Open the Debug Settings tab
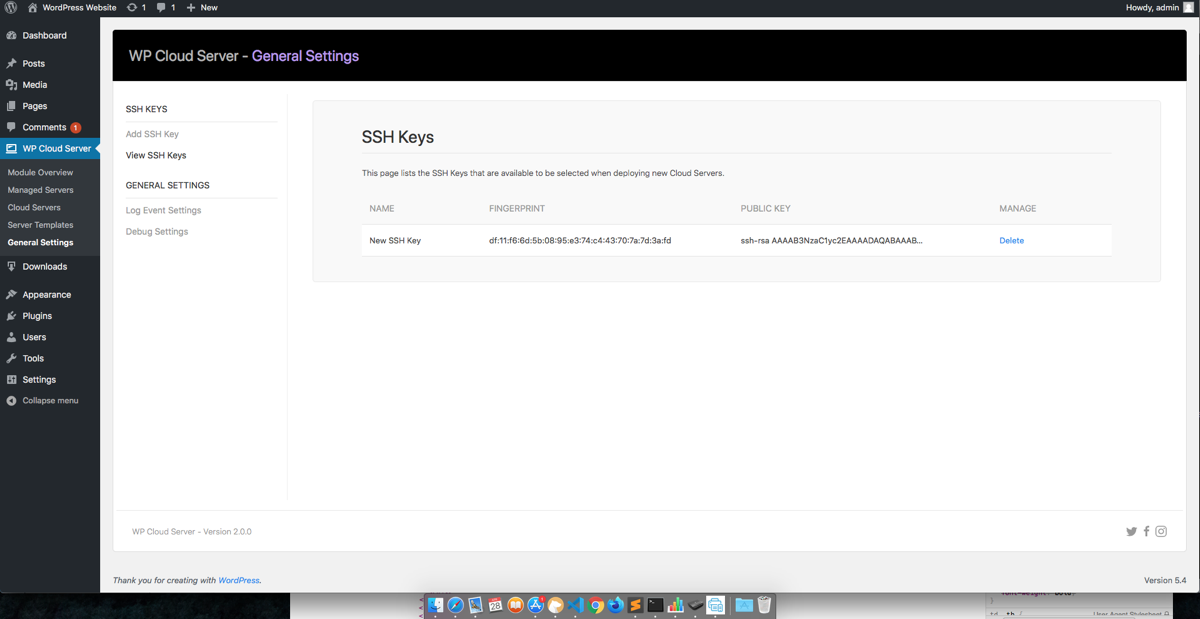The width and height of the screenshot is (1200, 619). coord(157,232)
